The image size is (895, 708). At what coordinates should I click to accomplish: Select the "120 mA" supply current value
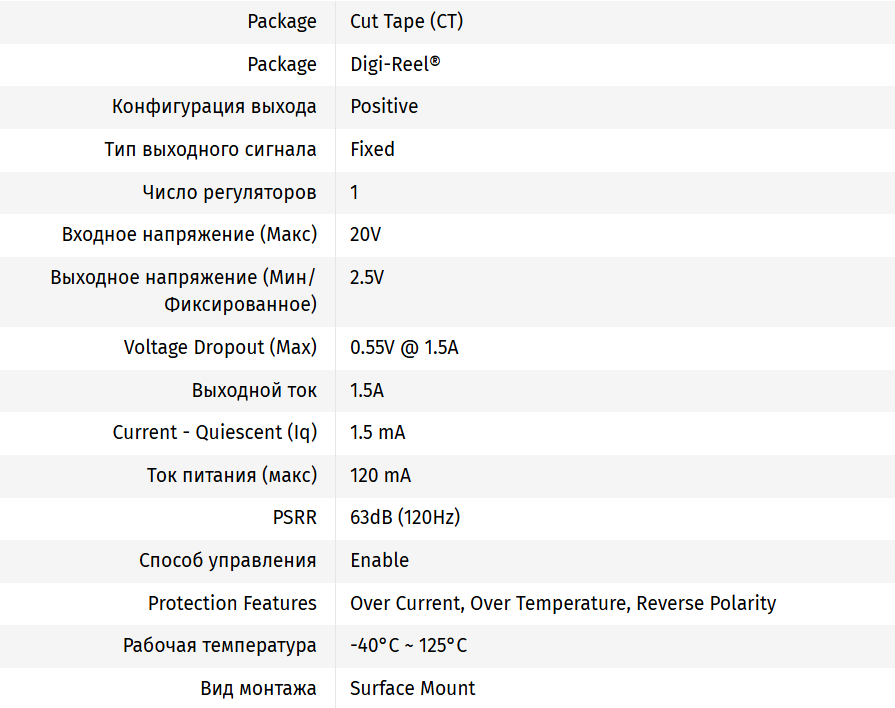pos(380,475)
